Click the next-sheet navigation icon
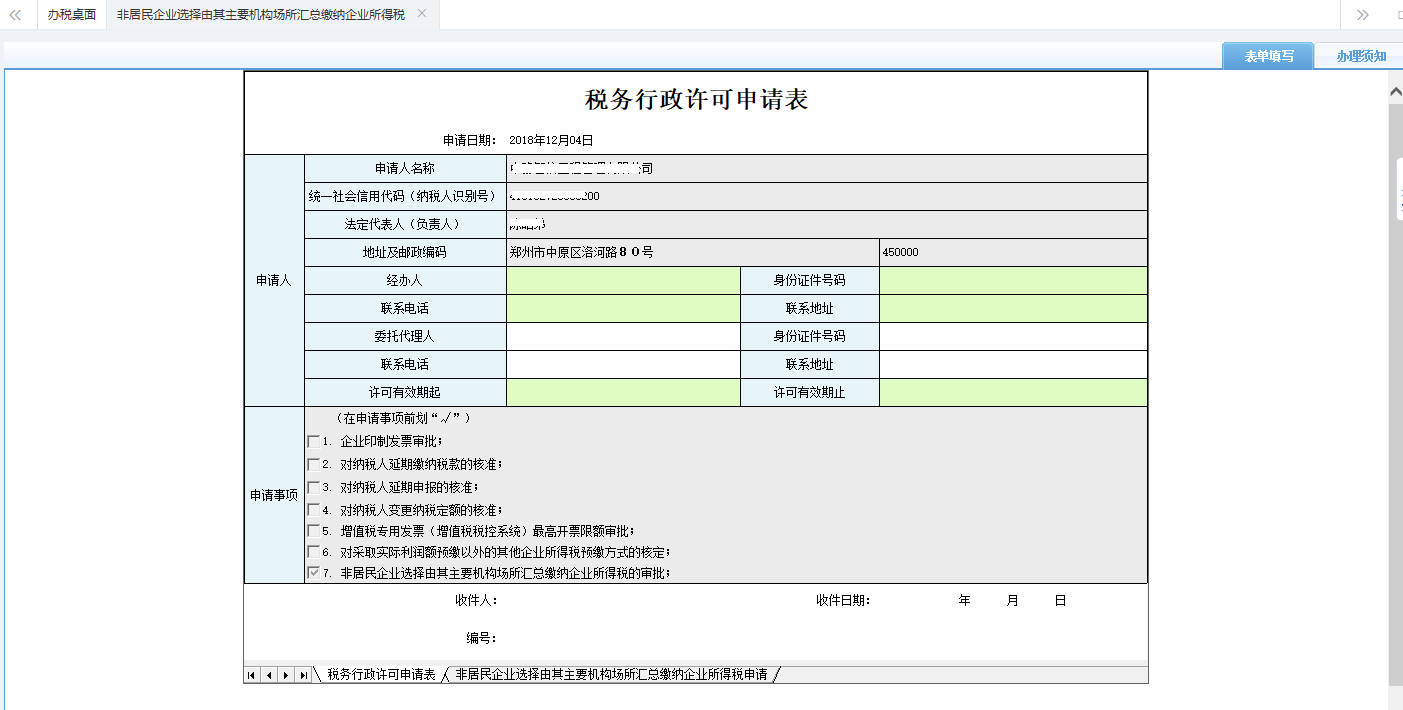The height and width of the screenshot is (710, 1403). (x=285, y=675)
